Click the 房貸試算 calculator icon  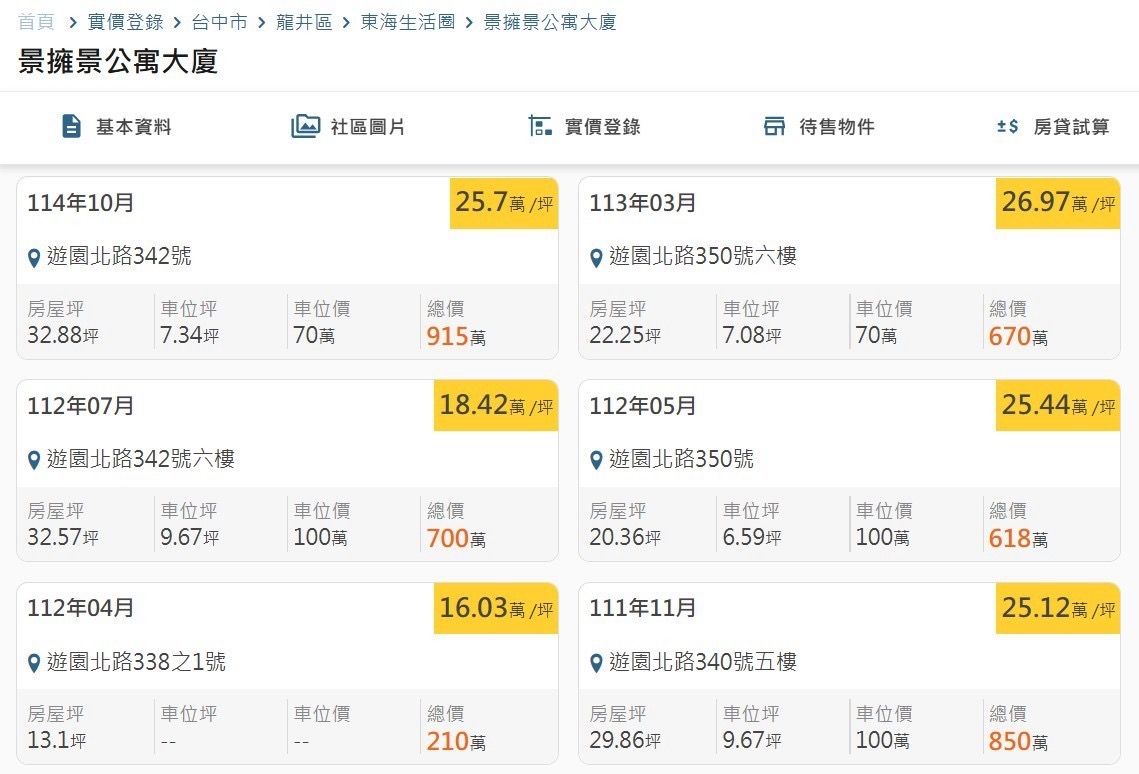coord(1007,127)
